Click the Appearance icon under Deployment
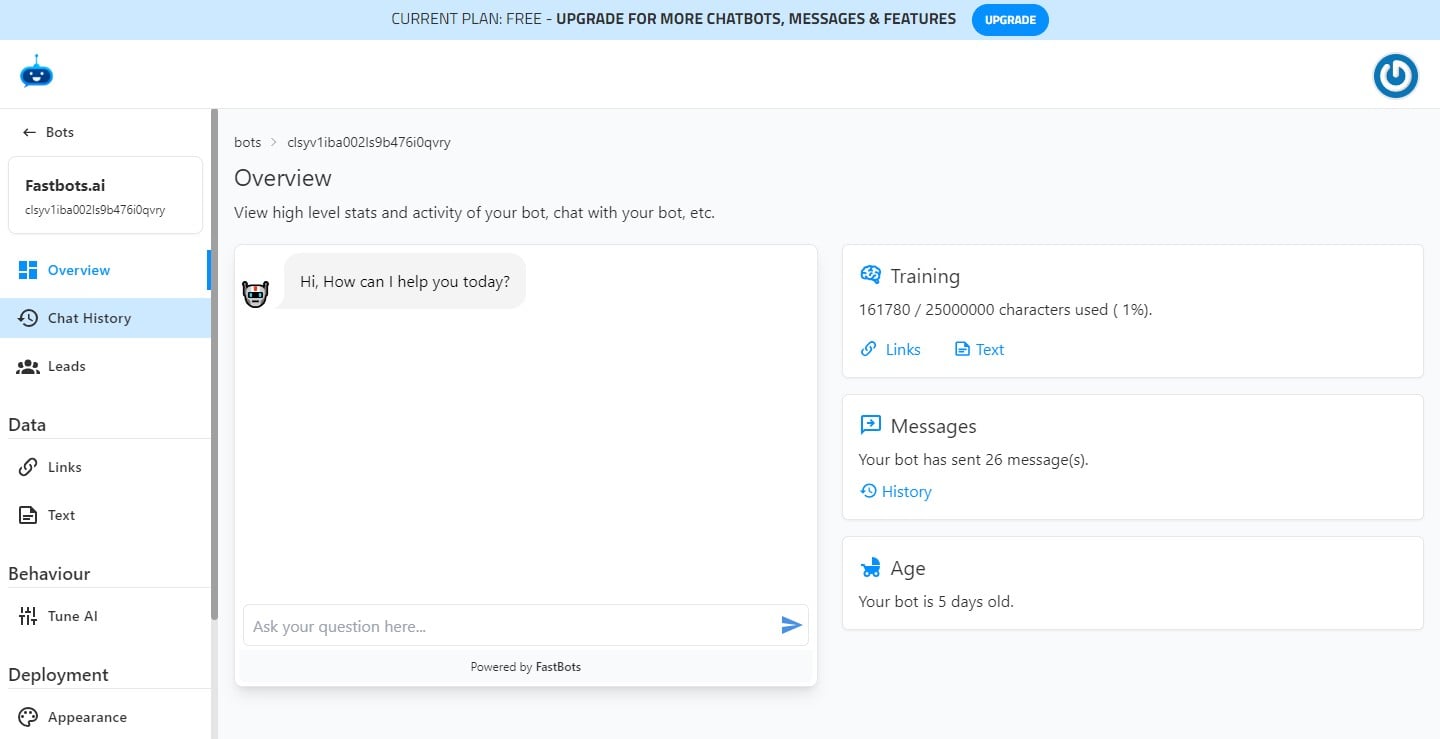This screenshot has height=739, width=1440. coord(27,717)
